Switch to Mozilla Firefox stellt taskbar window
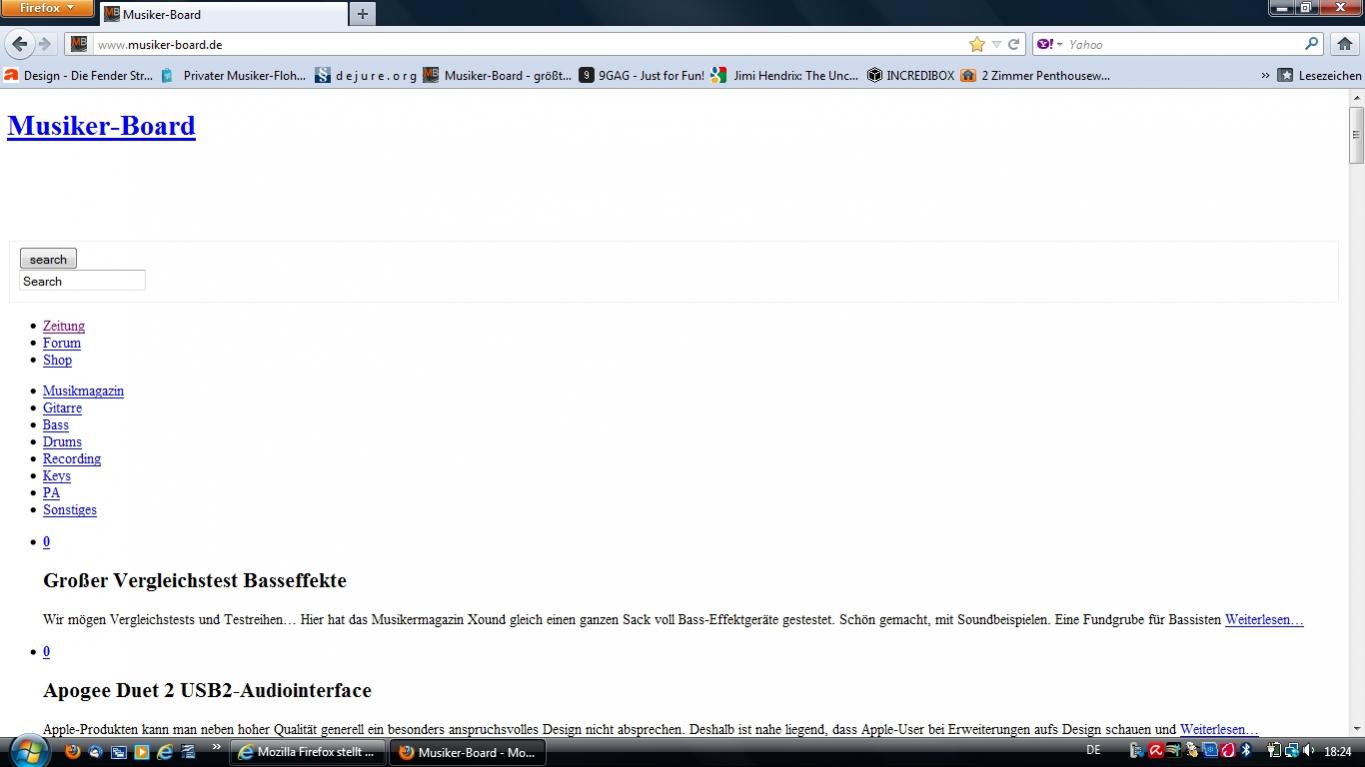This screenshot has width=1365, height=767. click(x=308, y=752)
